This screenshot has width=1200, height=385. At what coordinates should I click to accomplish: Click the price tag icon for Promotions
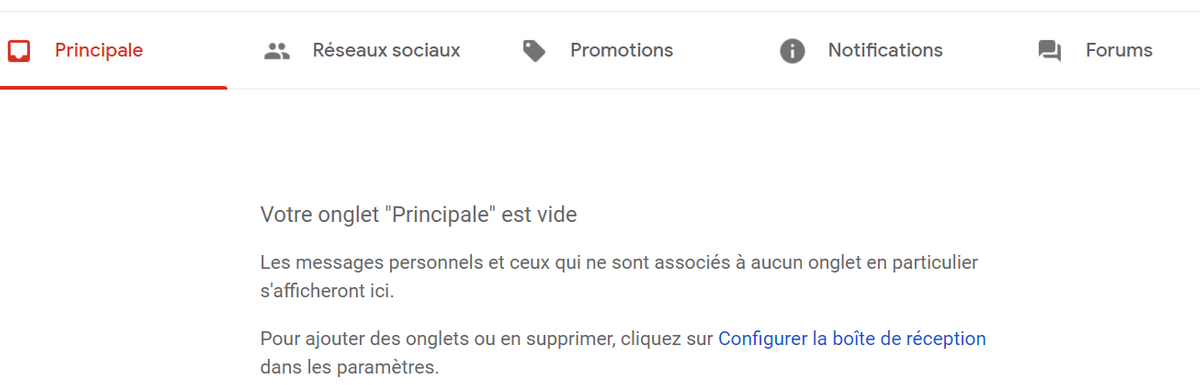coord(535,51)
